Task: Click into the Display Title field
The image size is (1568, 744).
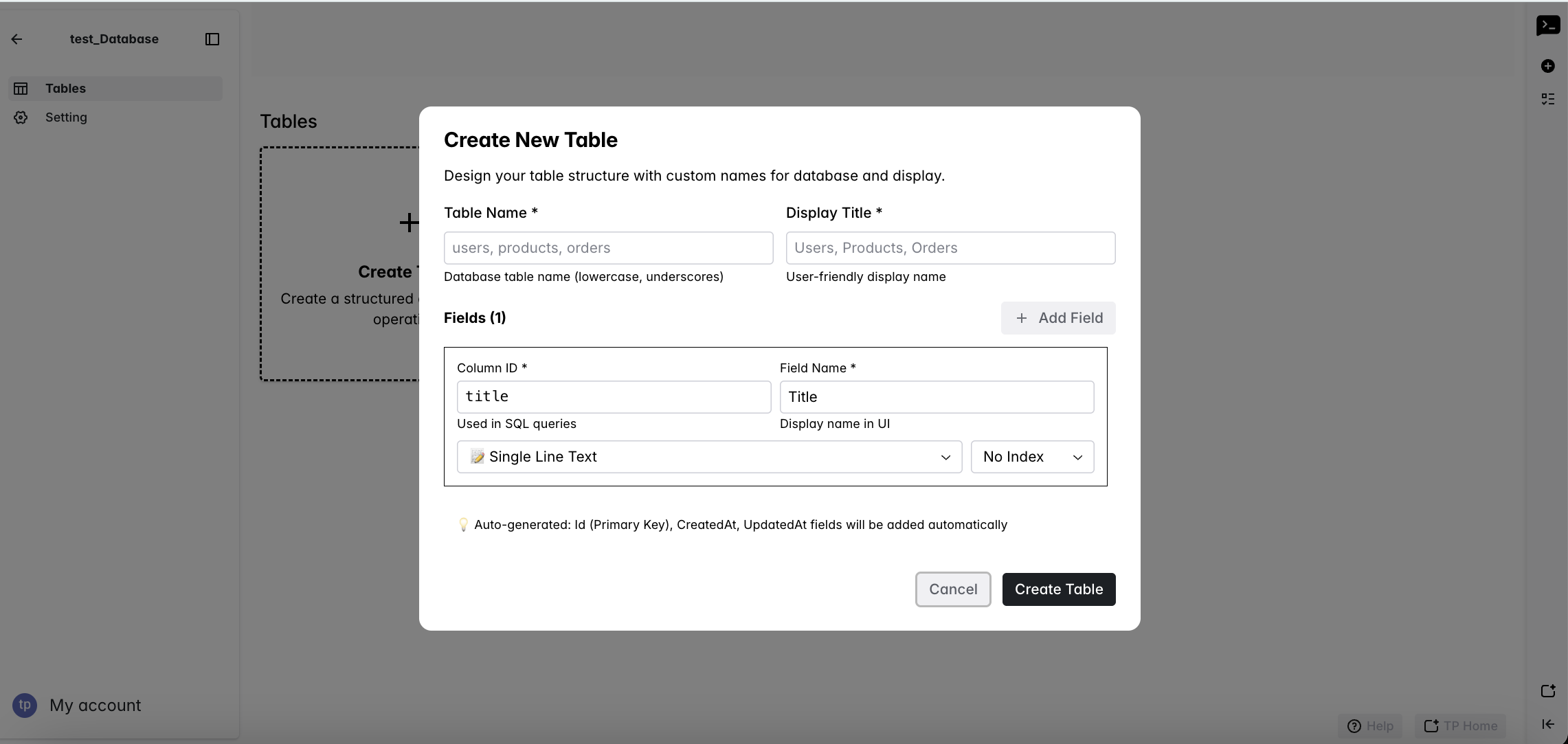Action: 950,248
